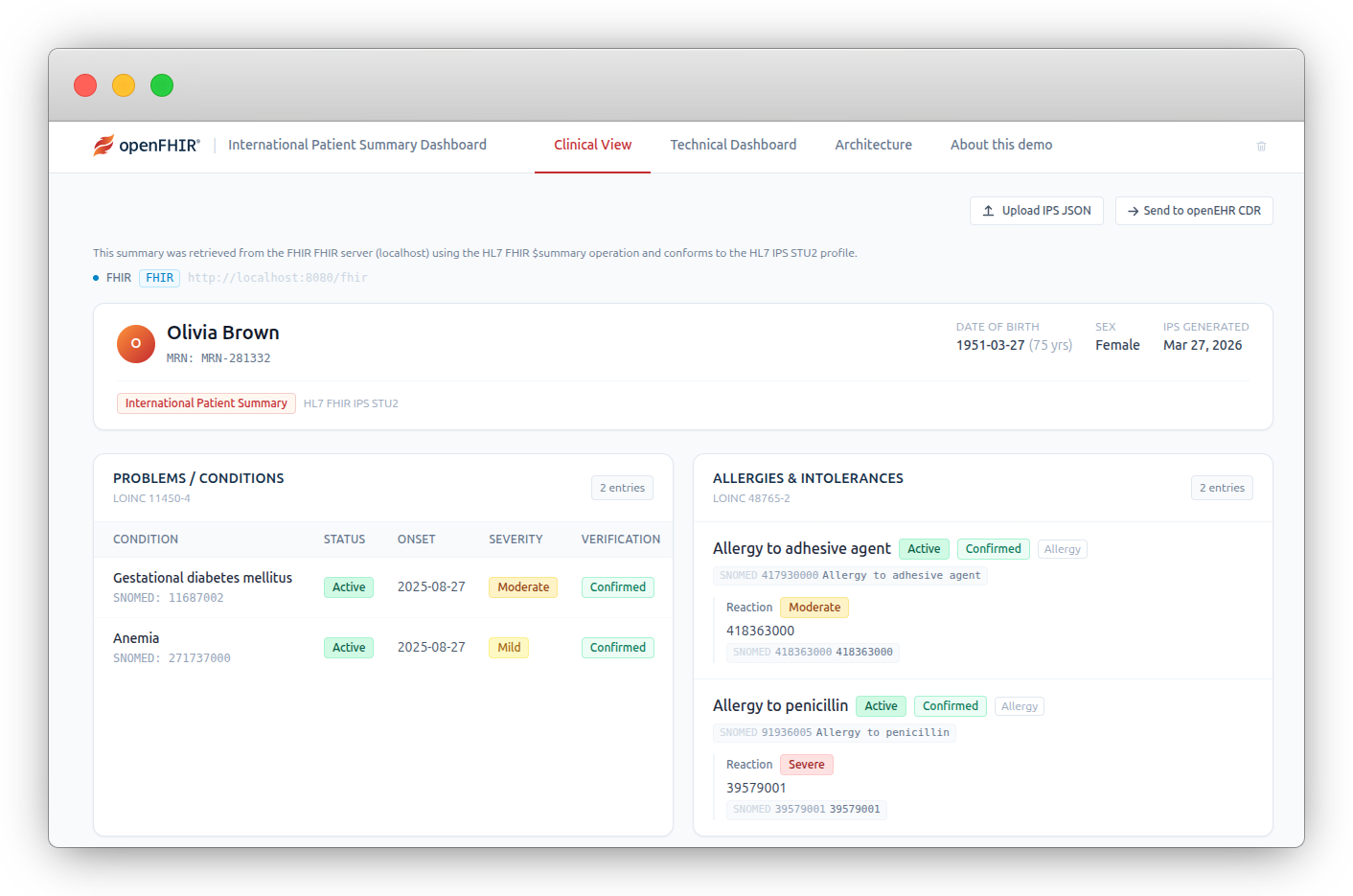Click the Upload IPS JSON button
The height and width of the screenshot is (896, 1353).
(x=1036, y=211)
